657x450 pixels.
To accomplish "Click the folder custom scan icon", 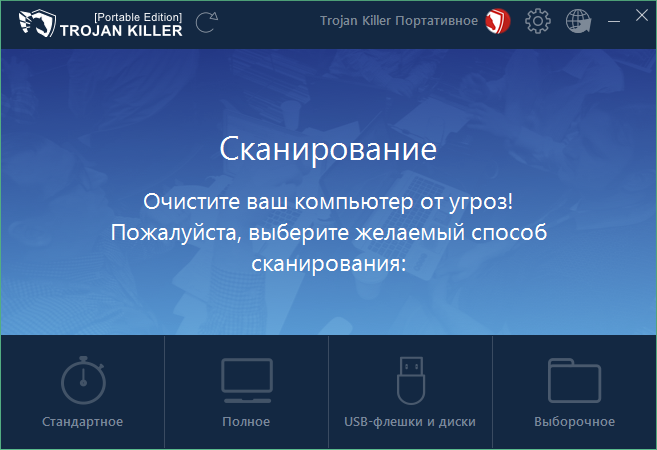I will pos(574,380).
